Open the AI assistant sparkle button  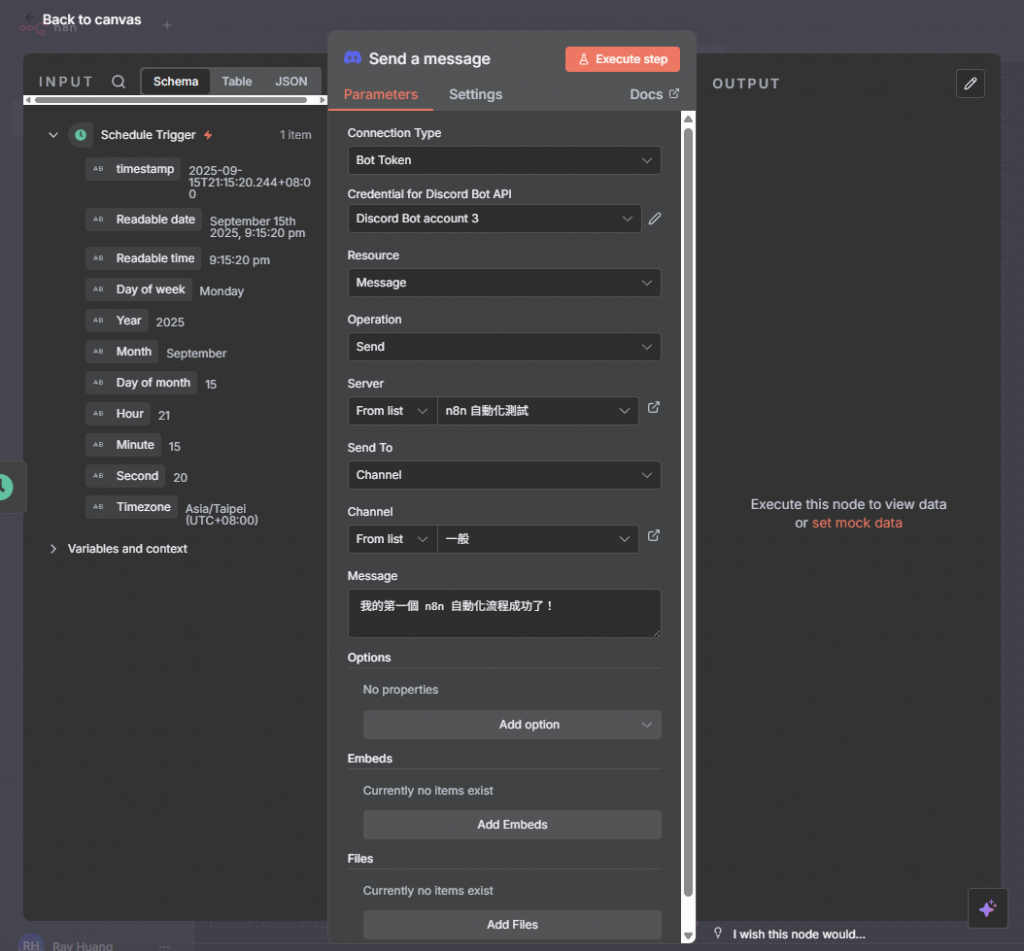987,908
